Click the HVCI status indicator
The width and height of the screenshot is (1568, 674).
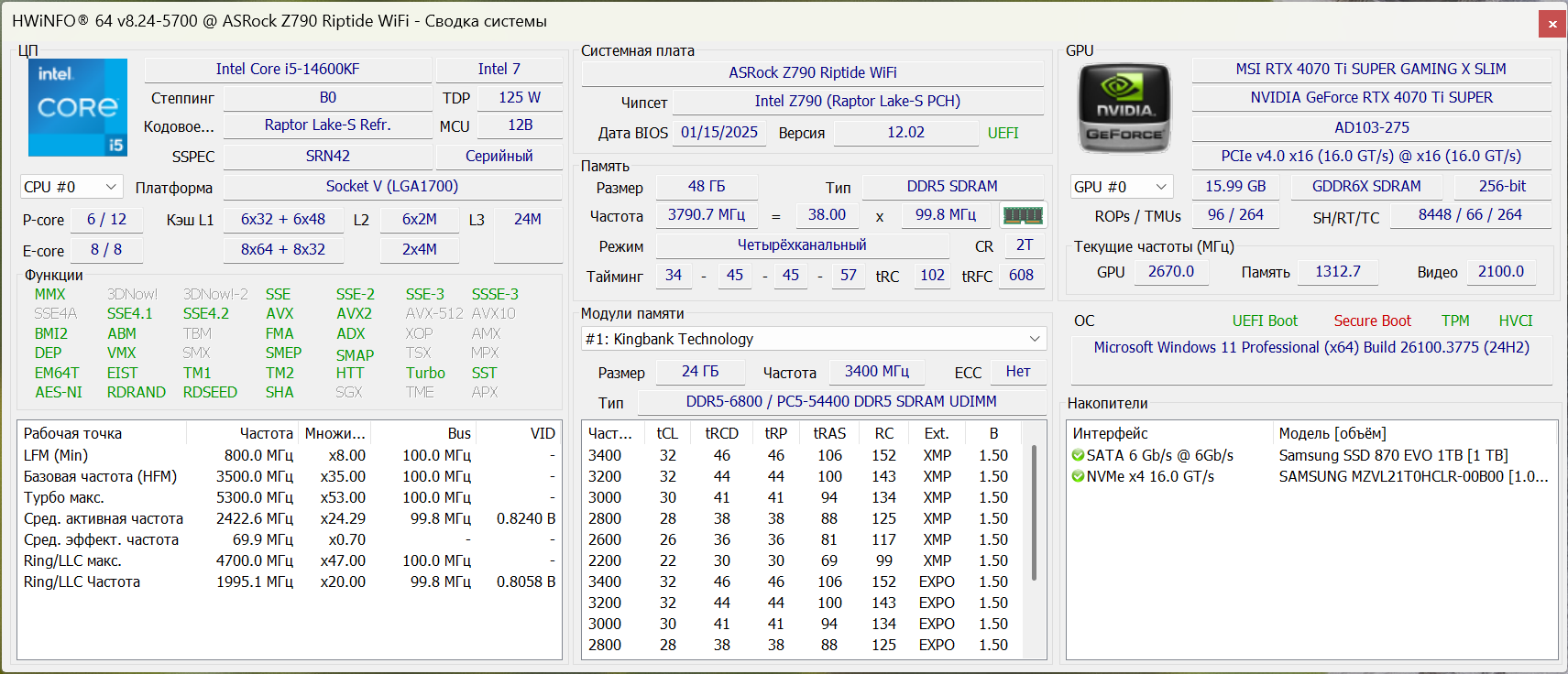coord(1515,321)
